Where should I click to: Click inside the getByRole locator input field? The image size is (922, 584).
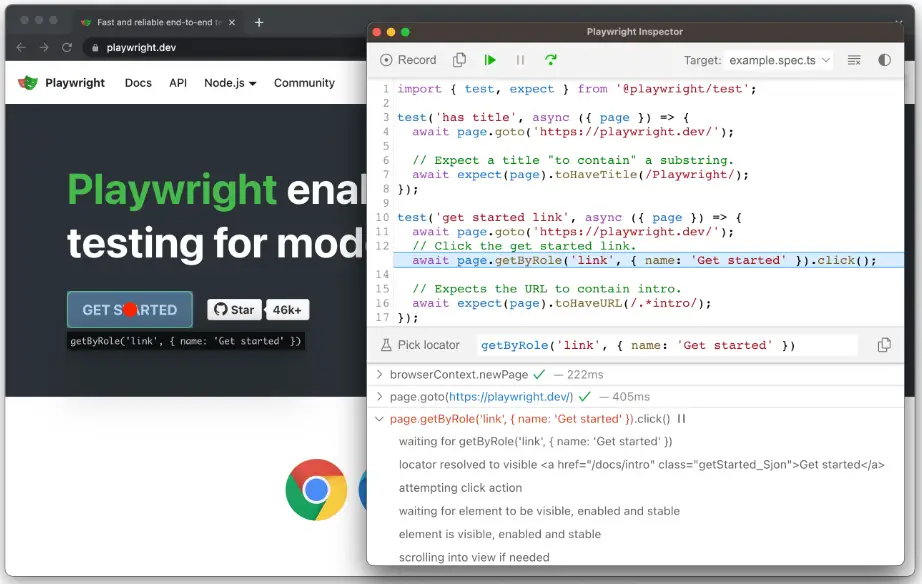point(665,345)
